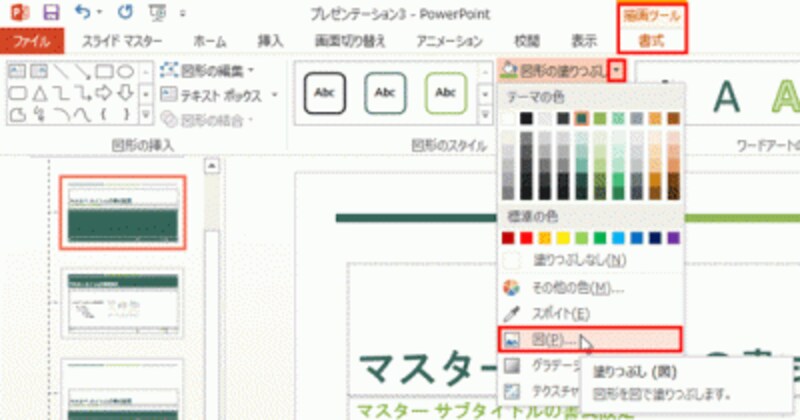Select the left brace shape

pyautogui.click(x=104, y=115)
